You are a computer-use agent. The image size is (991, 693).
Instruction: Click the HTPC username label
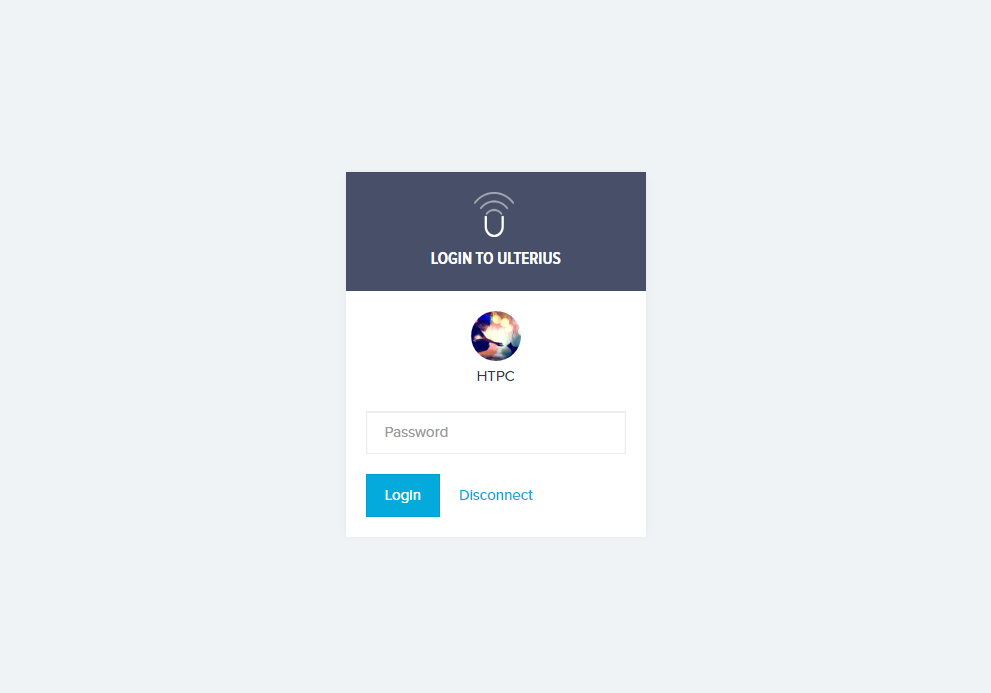(496, 376)
